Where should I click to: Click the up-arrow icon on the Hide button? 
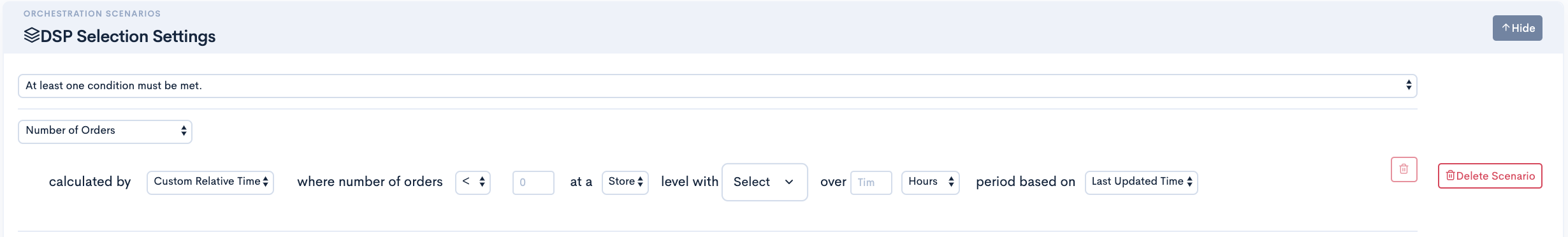click(x=1506, y=28)
